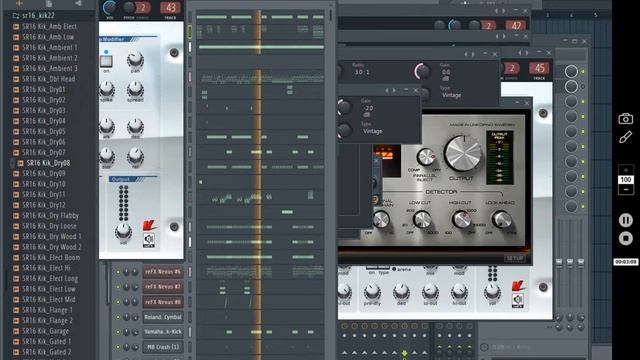Click the speaker audition icon in left synth window

pyautogui.click(x=149, y=240)
